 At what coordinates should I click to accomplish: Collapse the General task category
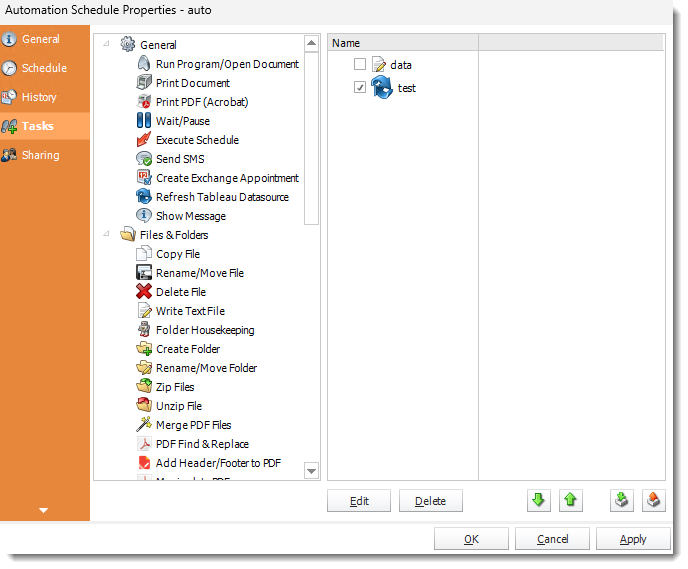pos(106,45)
